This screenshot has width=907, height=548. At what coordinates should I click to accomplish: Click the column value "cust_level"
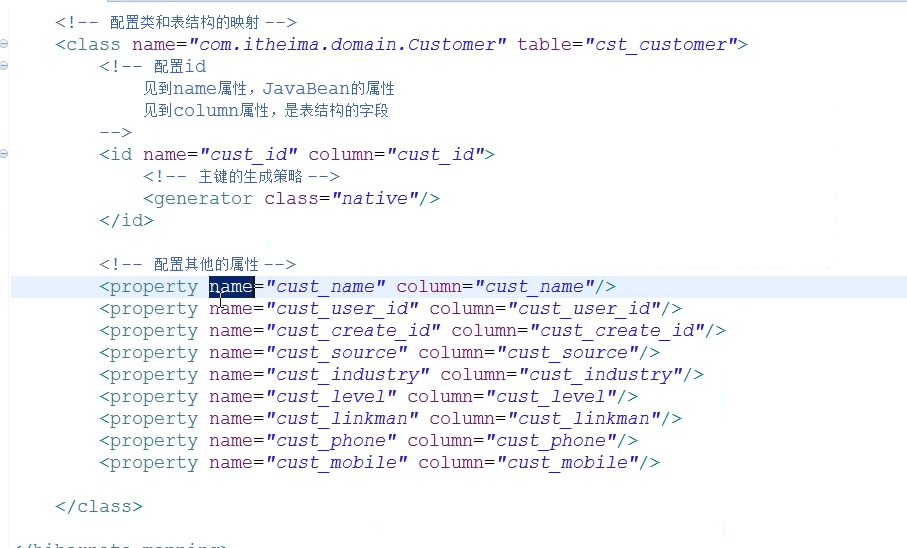[x=551, y=396]
